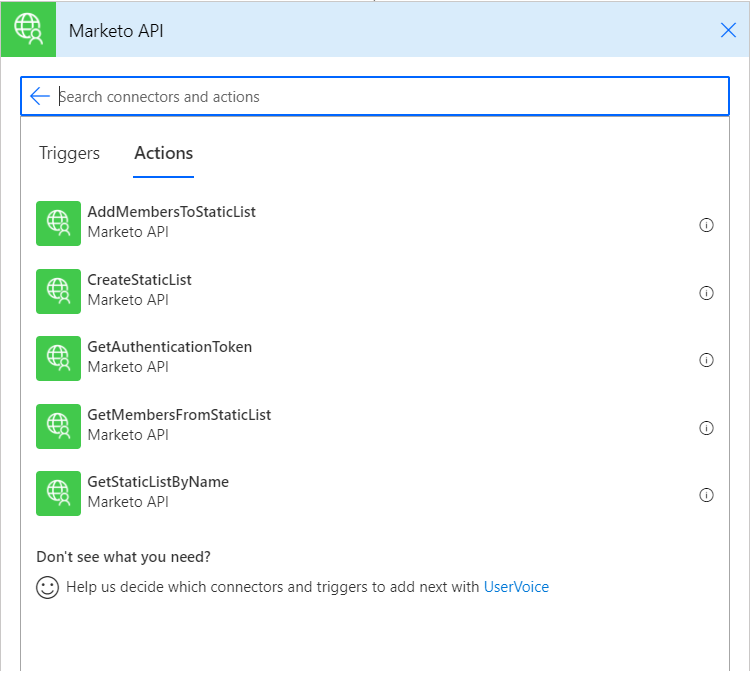Click the Marketo API connector icon in header
Screen dimensions: 751x680
click(x=28, y=29)
